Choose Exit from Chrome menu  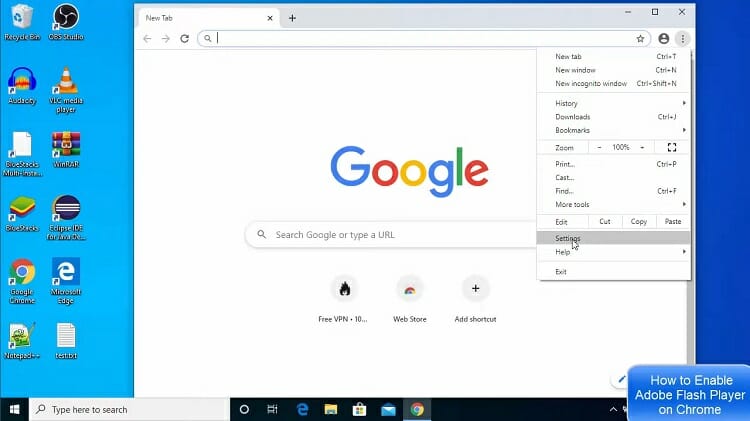tap(614, 272)
